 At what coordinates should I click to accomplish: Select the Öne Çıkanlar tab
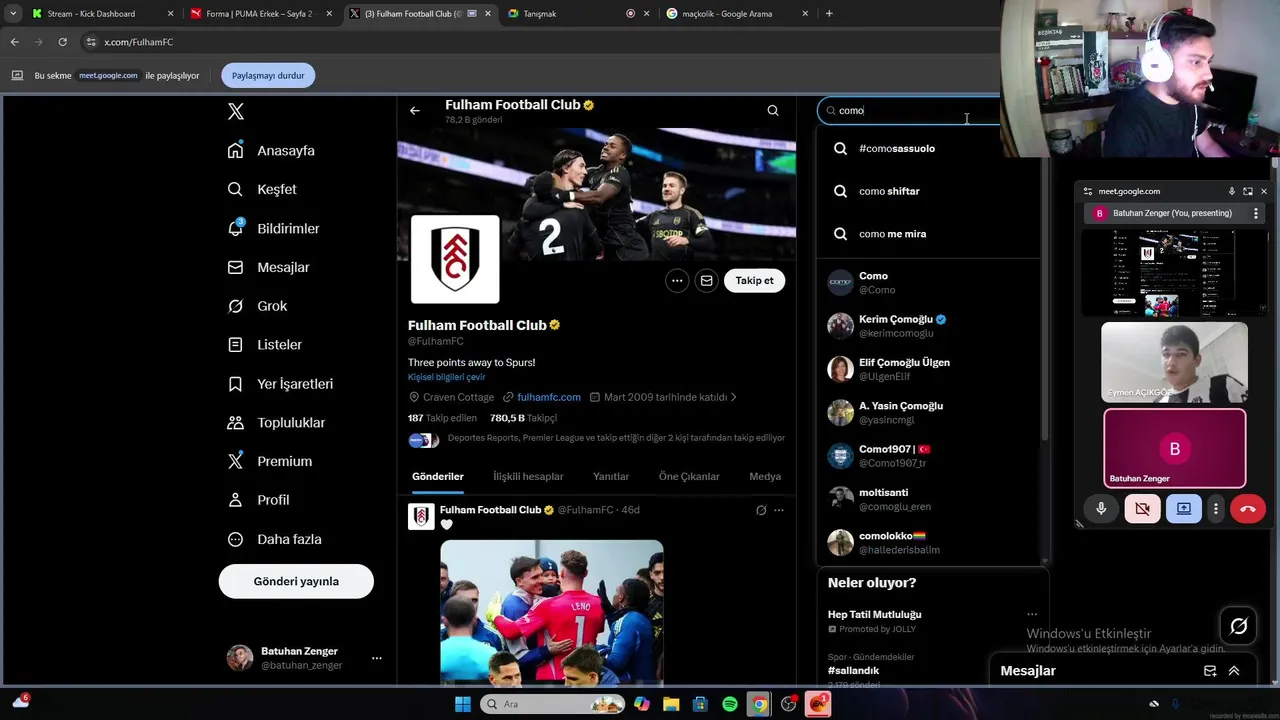pos(689,476)
